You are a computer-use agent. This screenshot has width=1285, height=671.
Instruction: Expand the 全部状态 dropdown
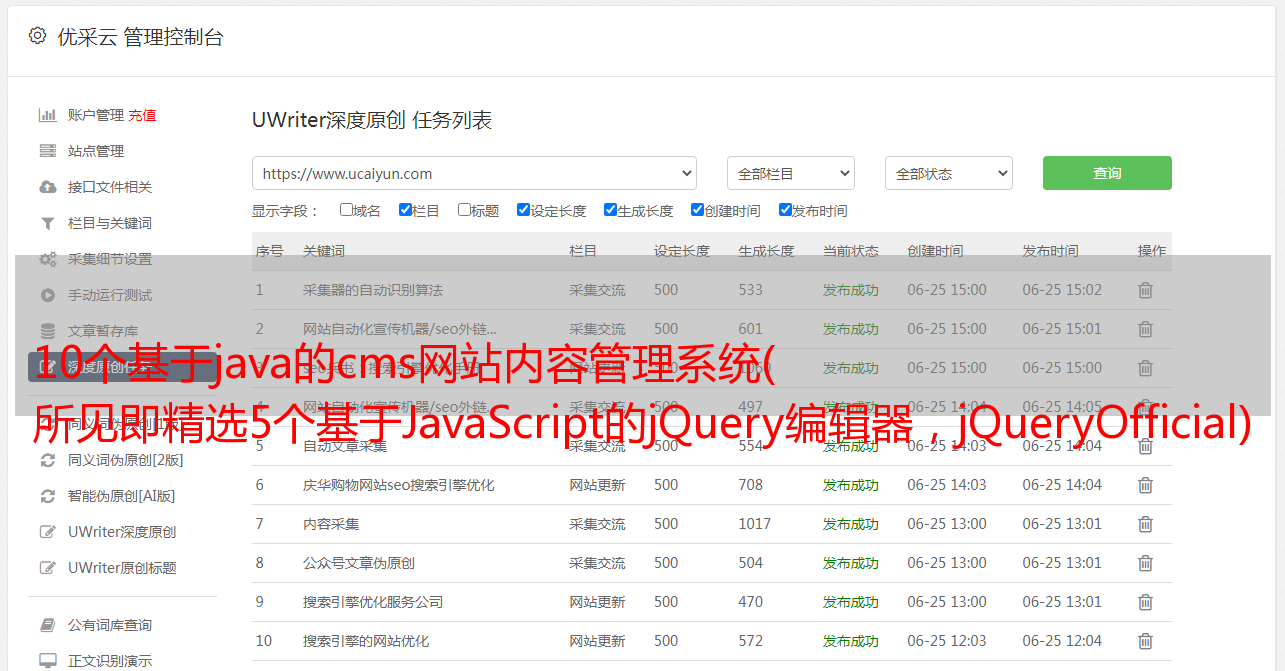pyautogui.click(x=949, y=173)
